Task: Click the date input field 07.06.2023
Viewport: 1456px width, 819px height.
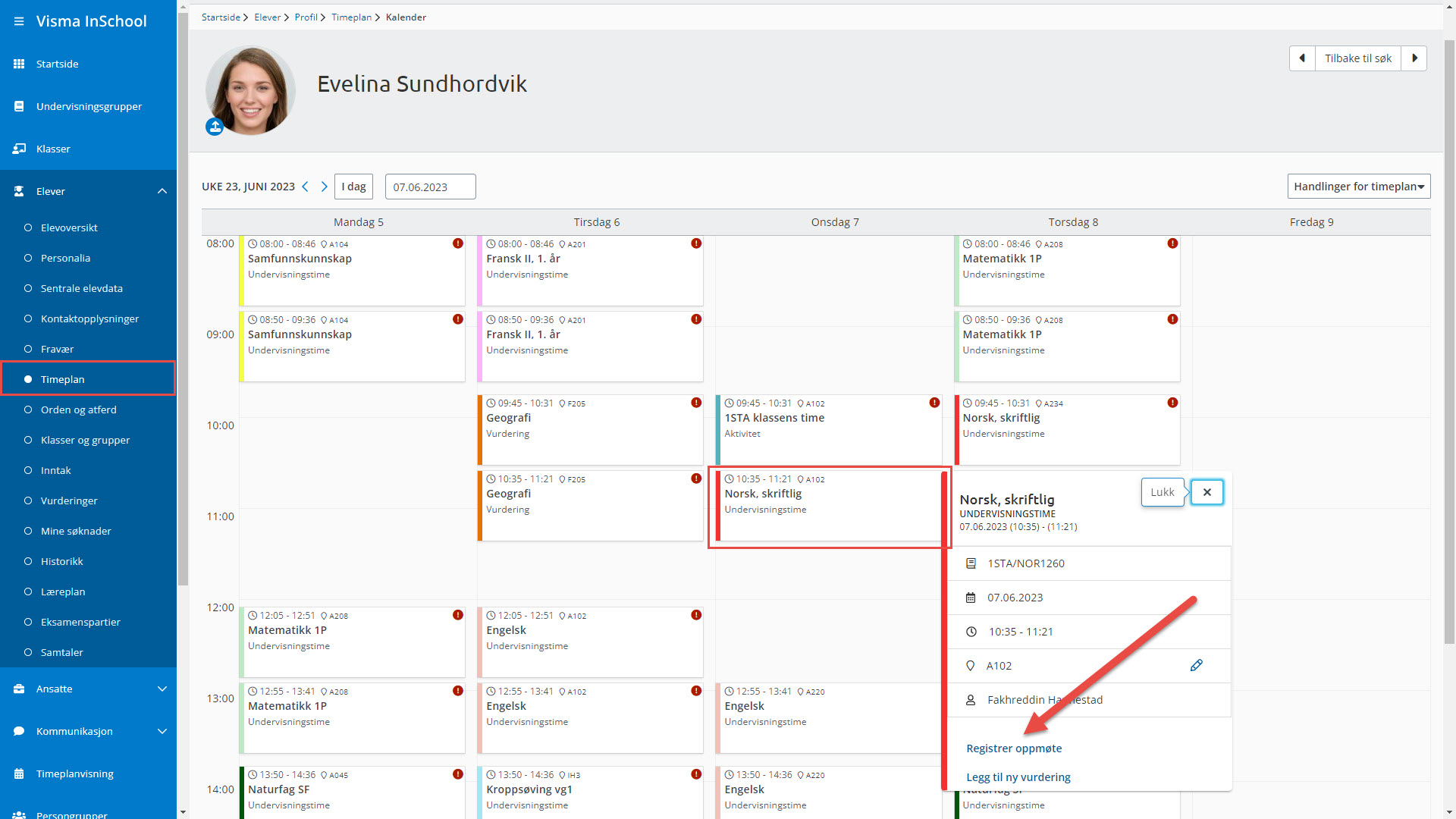Action: coord(430,187)
